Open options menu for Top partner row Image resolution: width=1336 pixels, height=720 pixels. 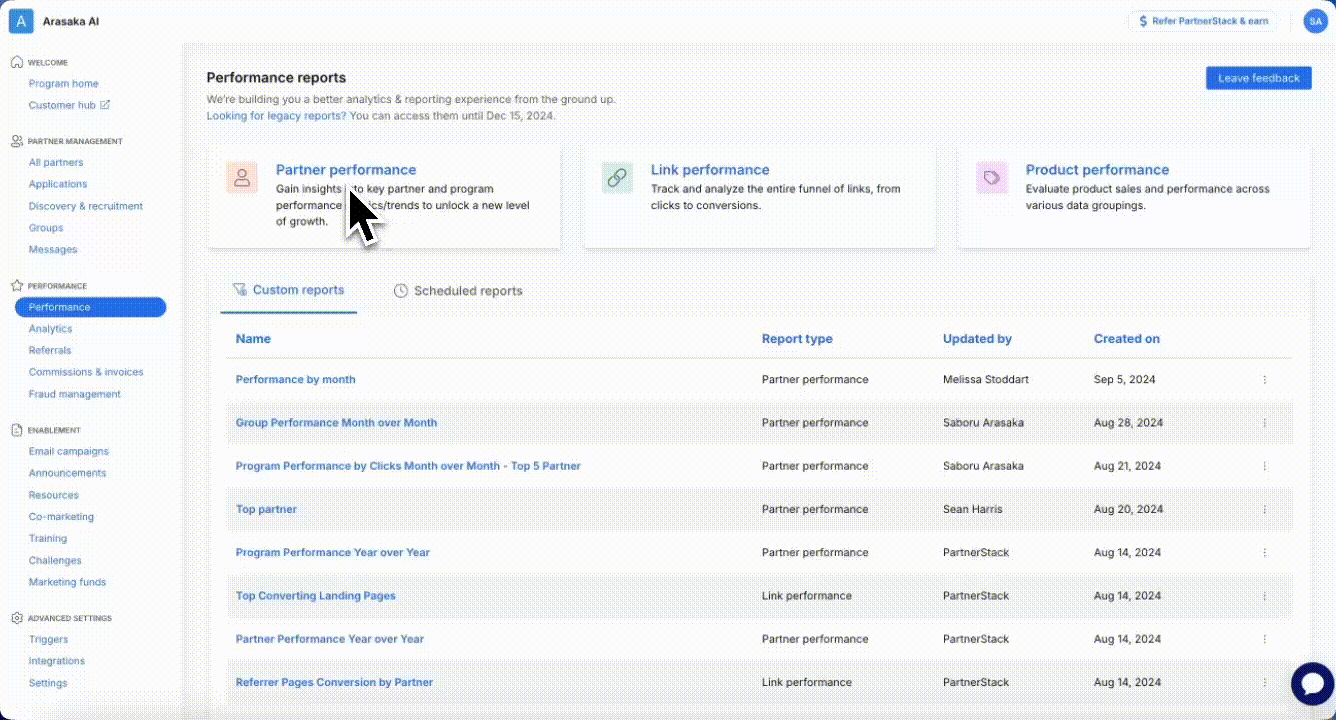pyautogui.click(x=1264, y=509)
